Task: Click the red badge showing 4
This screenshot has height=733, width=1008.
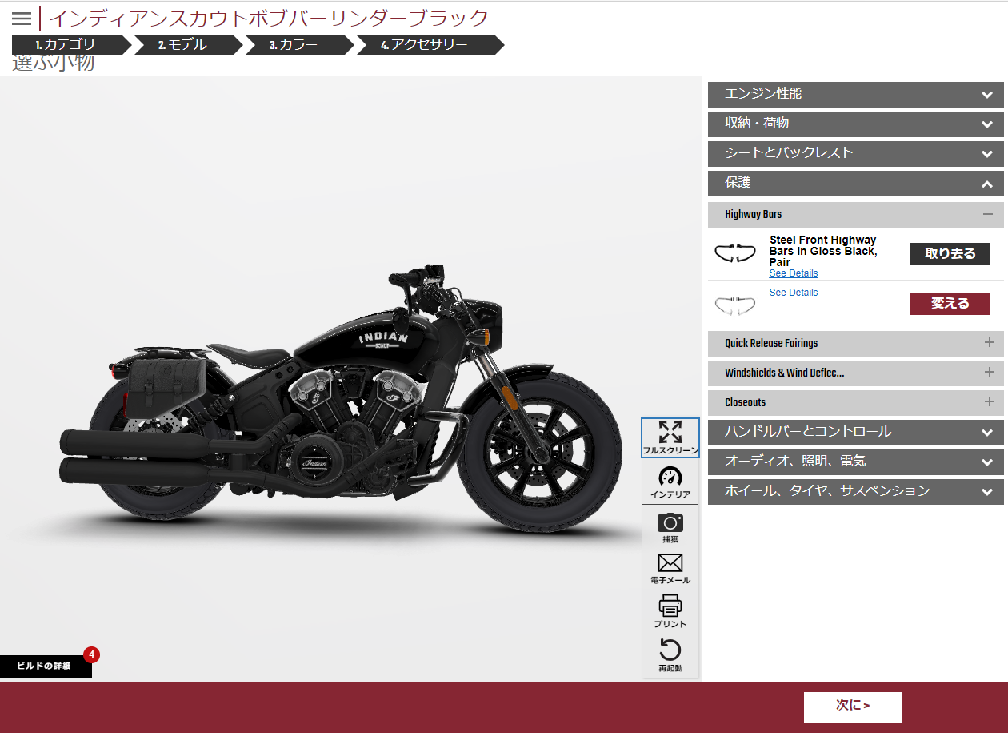Action: coord(91,655)
